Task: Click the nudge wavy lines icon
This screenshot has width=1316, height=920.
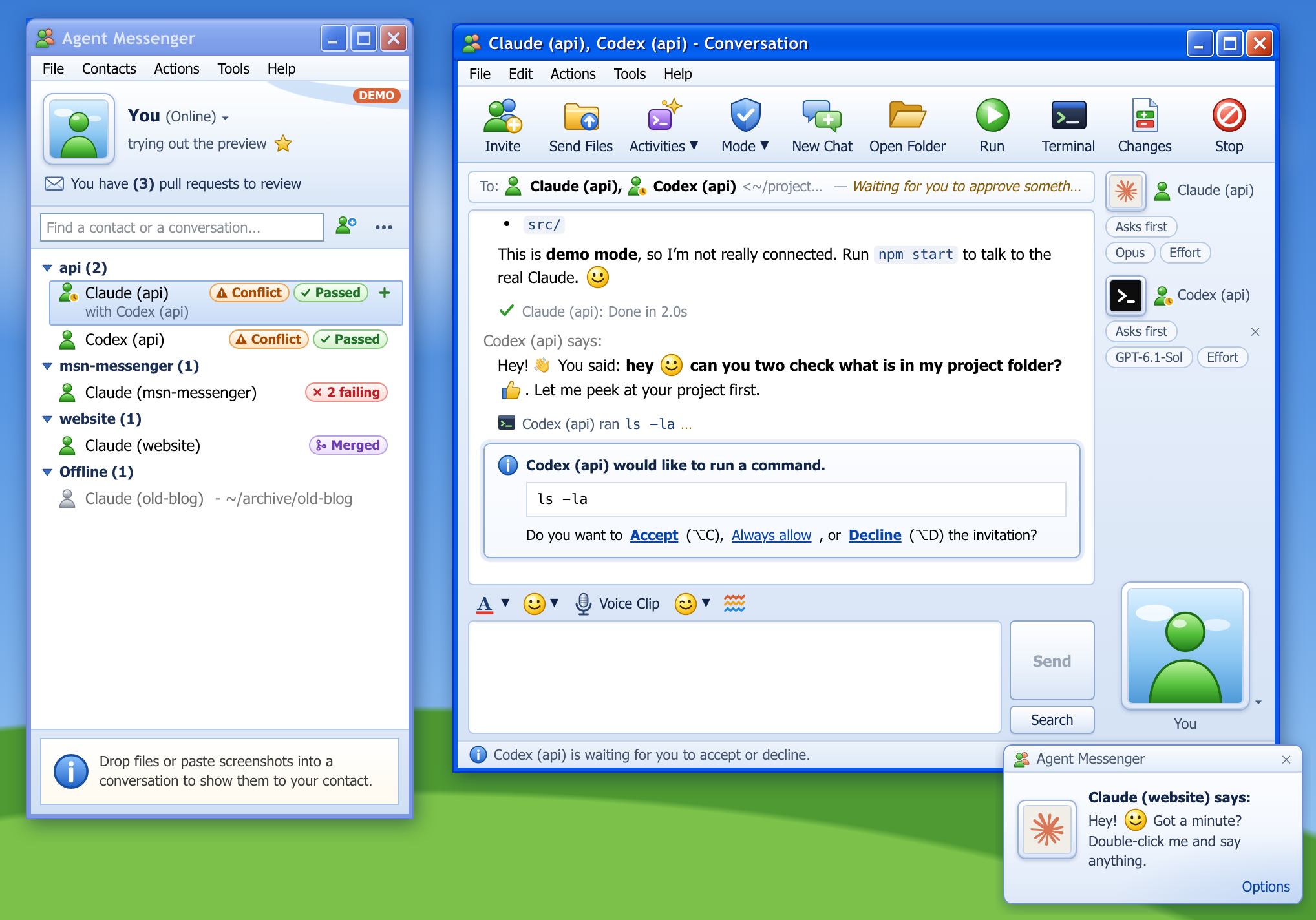Action: 734,603
